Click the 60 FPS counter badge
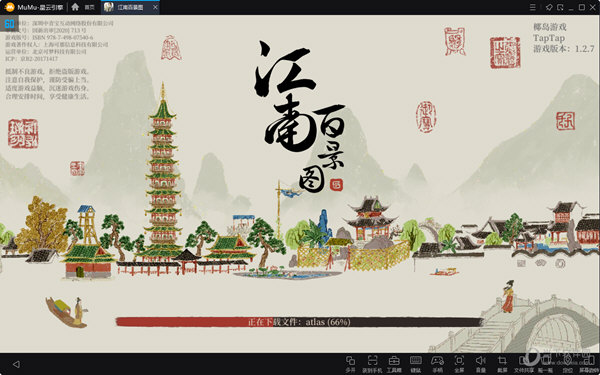This screenshot has height=375, width=600. coord(9,24)
